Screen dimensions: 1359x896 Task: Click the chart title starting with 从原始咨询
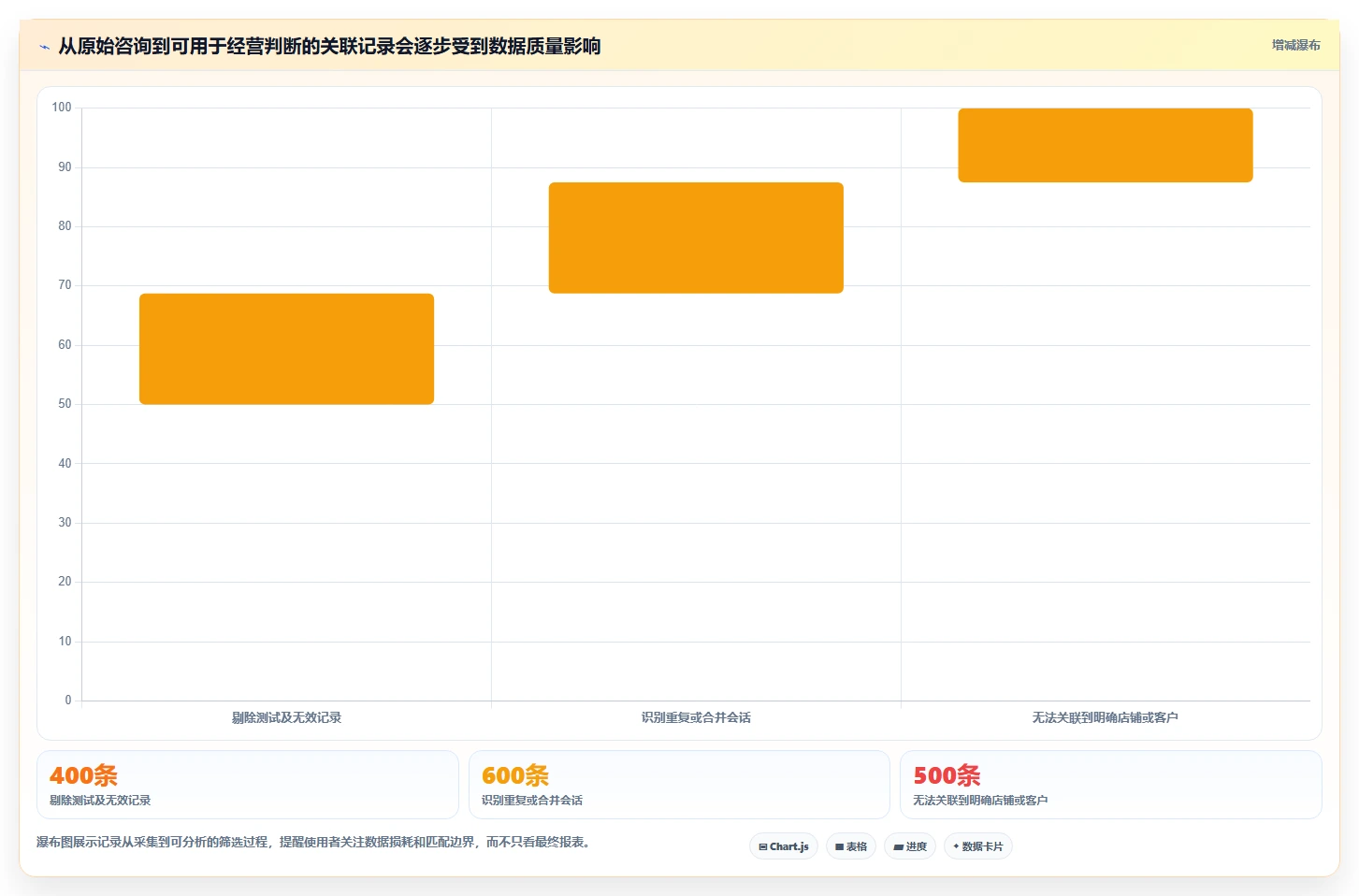(329, 46)
